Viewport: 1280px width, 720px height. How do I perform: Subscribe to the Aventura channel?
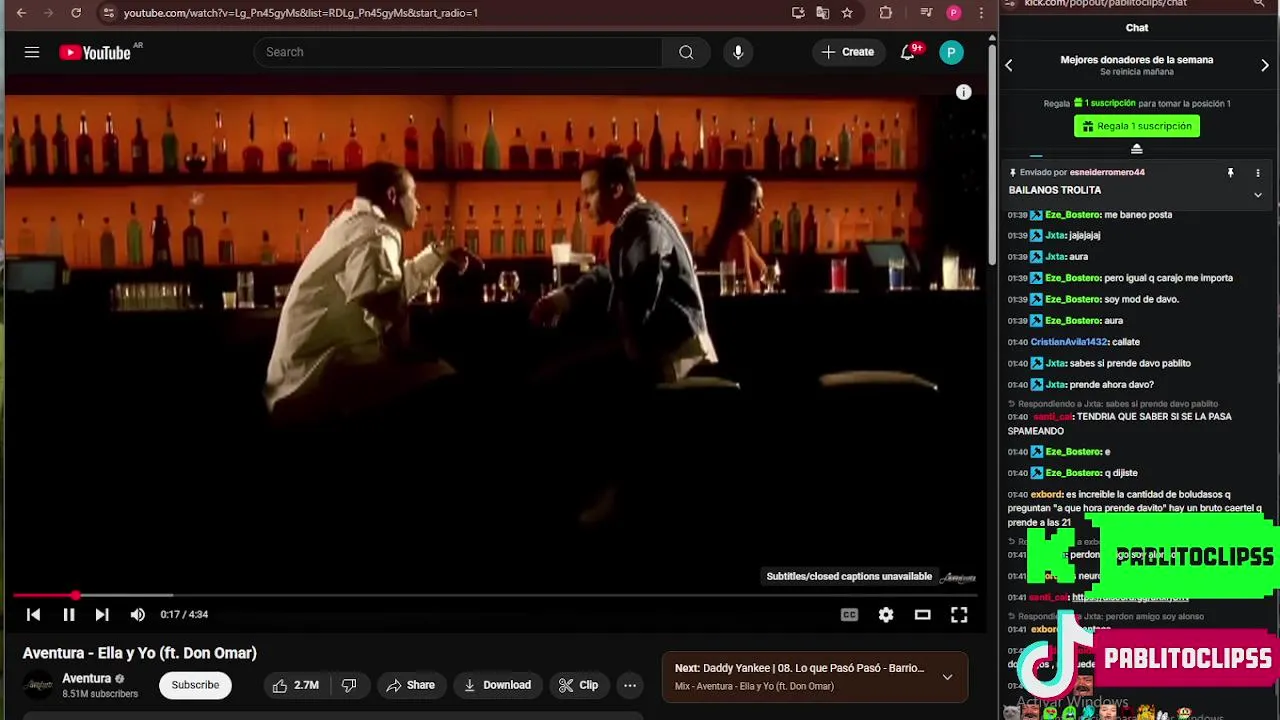(x=195, y=685)
